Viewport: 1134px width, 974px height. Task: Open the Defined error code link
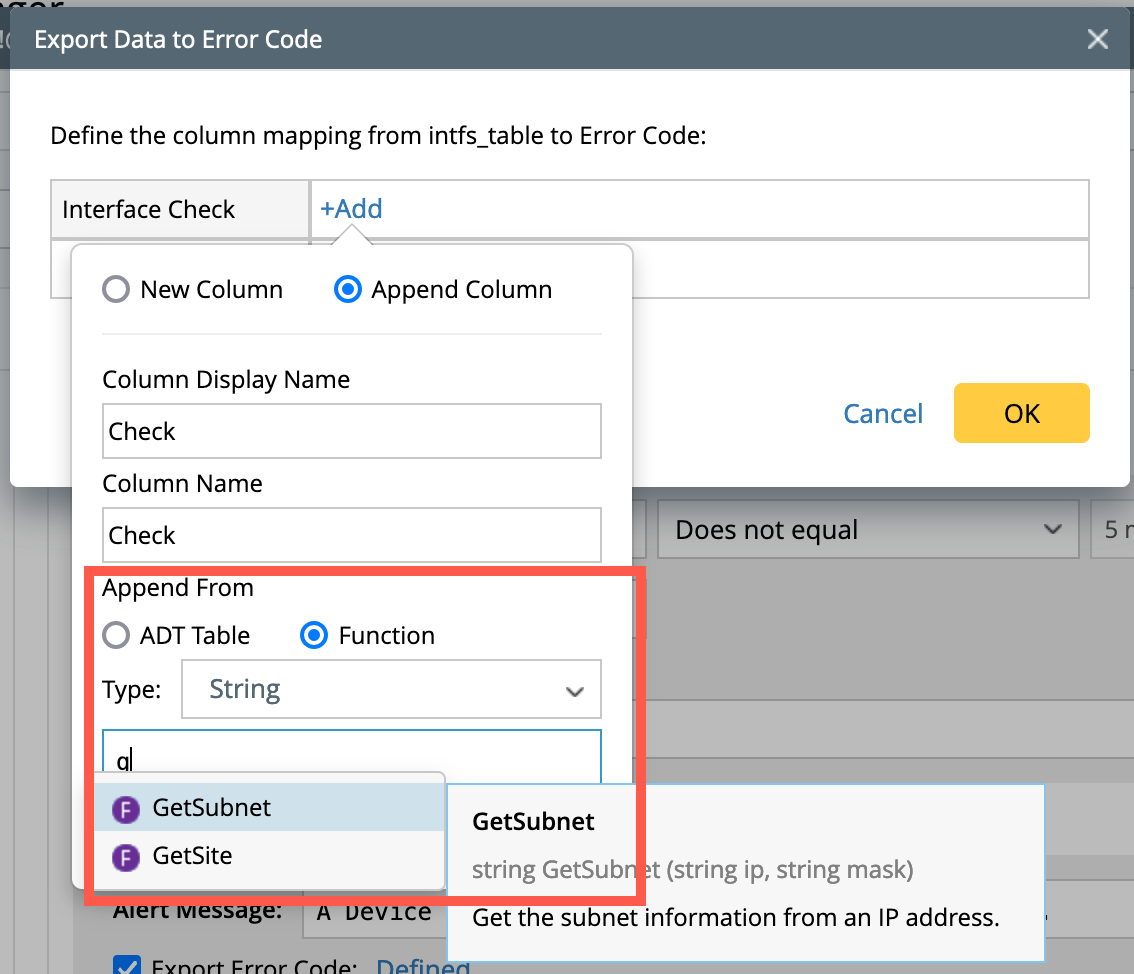coord(422,966)
